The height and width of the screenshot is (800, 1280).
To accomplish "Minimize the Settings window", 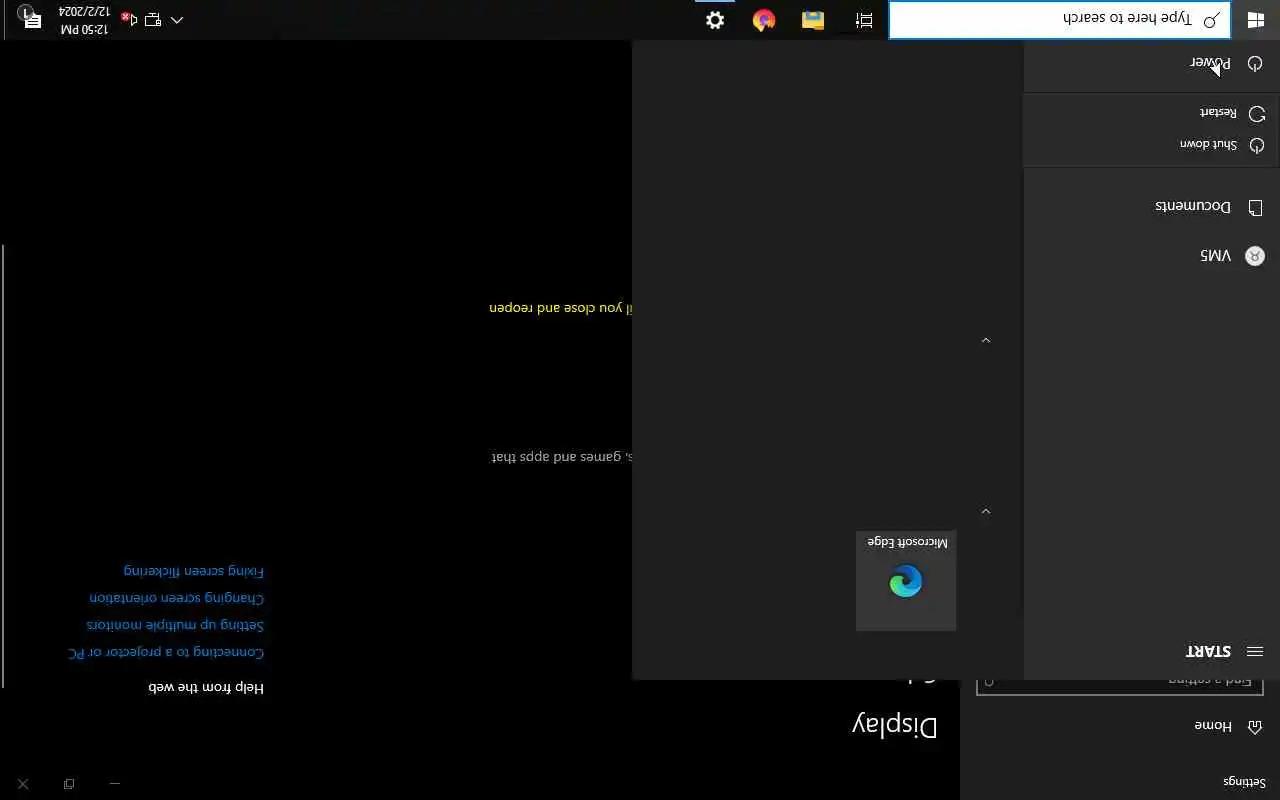I will 115,784.
